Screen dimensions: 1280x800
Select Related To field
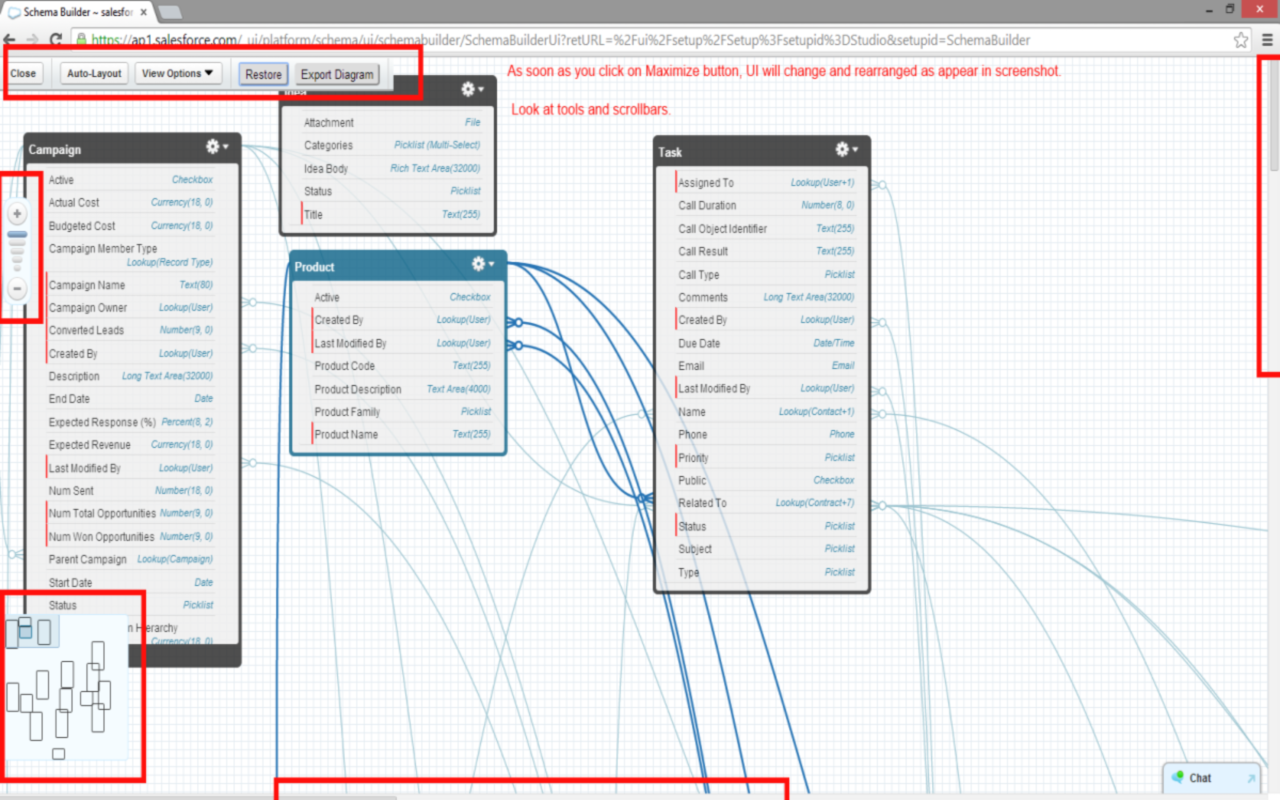[x=766, y=503]
